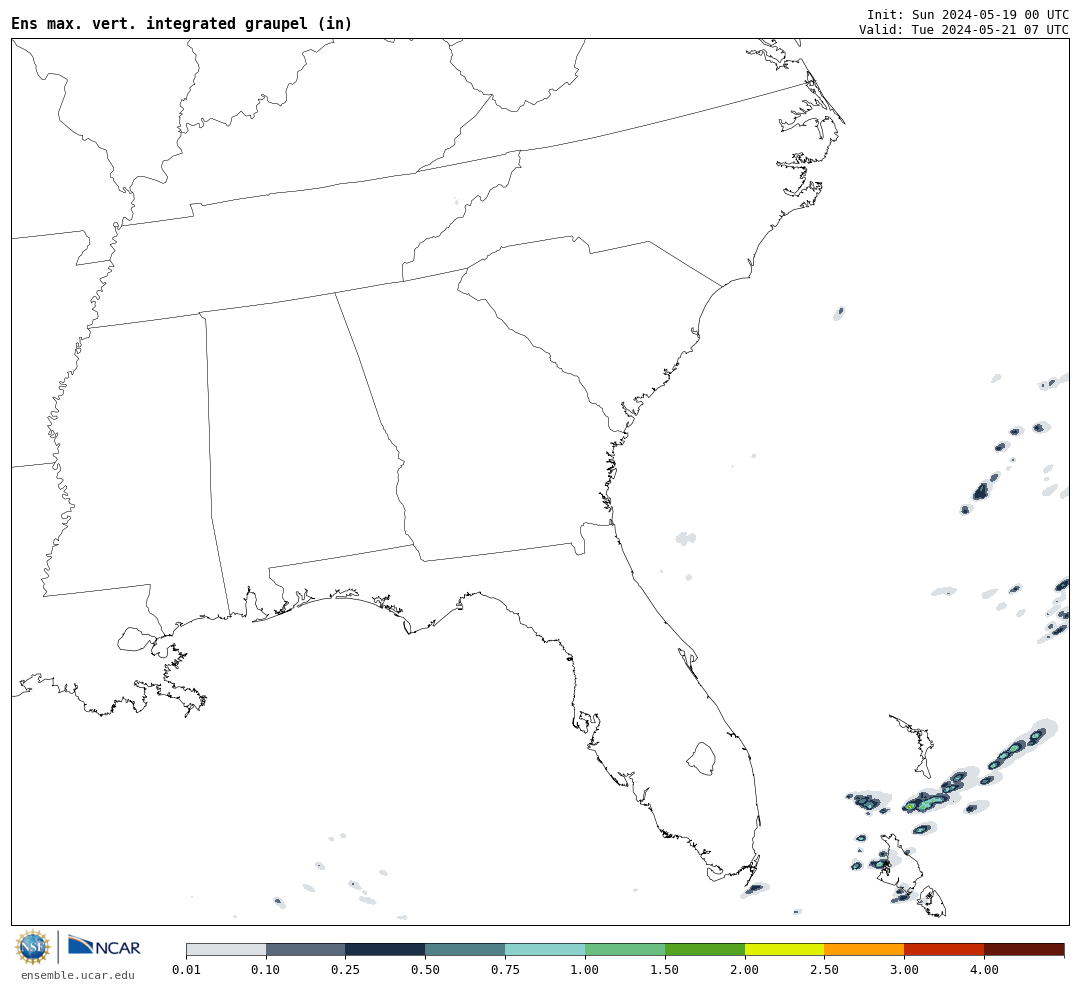Click the colorbar label '0.10'
Viewport: 1080px width, 988px height.
[266, 969]
